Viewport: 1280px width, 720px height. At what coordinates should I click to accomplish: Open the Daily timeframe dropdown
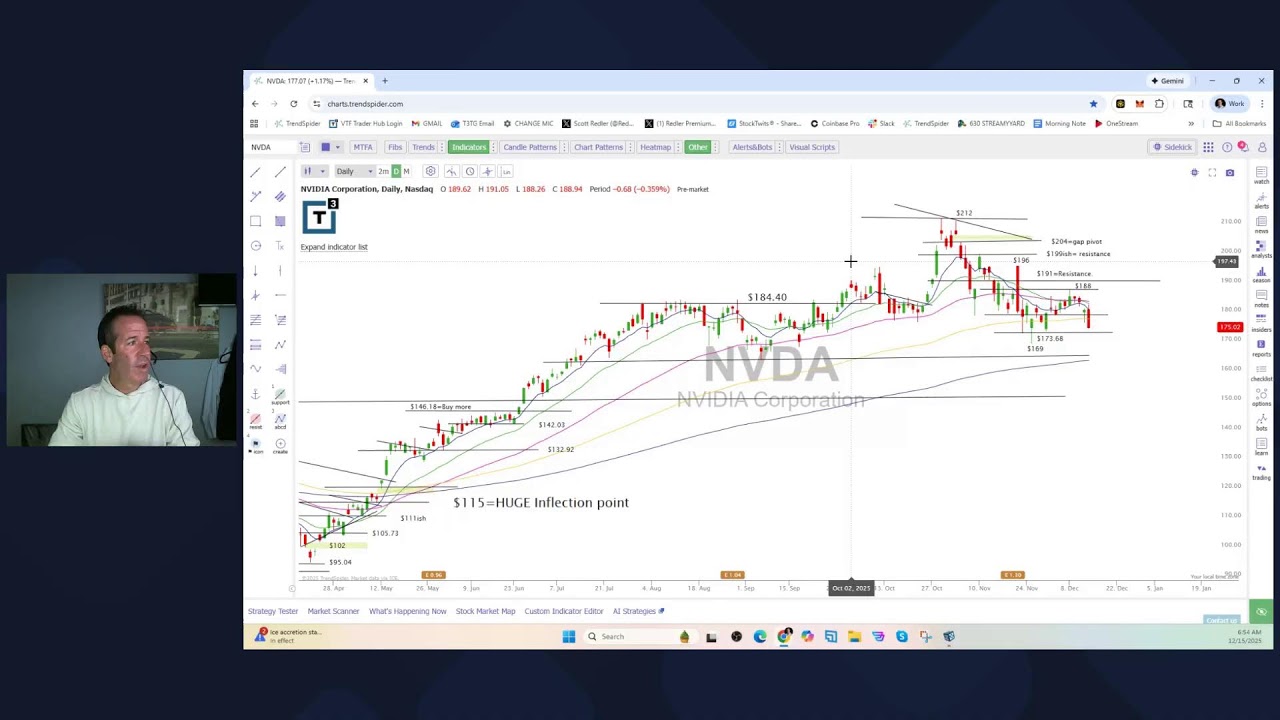coord(354,171)
